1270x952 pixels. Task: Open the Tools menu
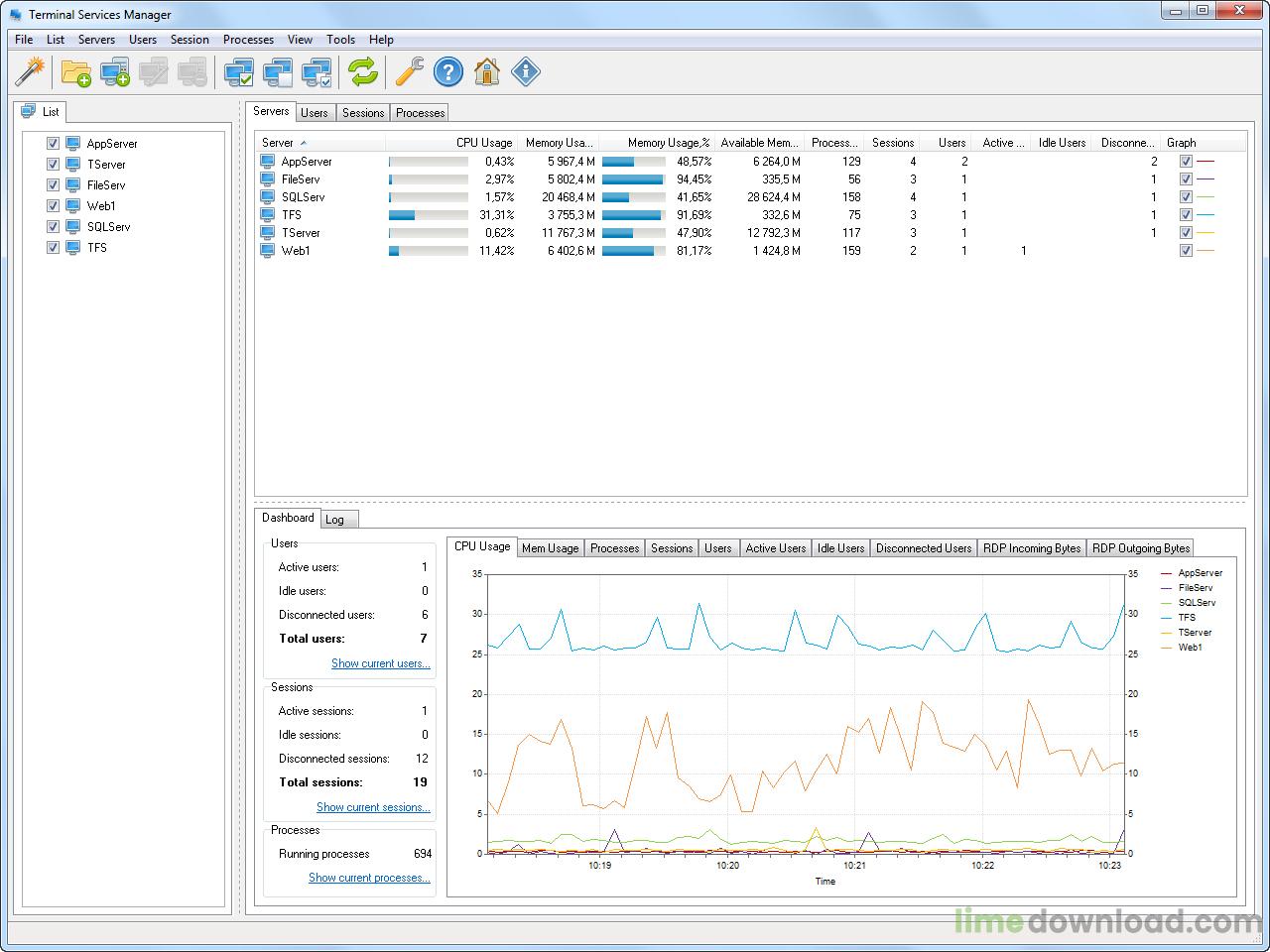pos(340,40)
